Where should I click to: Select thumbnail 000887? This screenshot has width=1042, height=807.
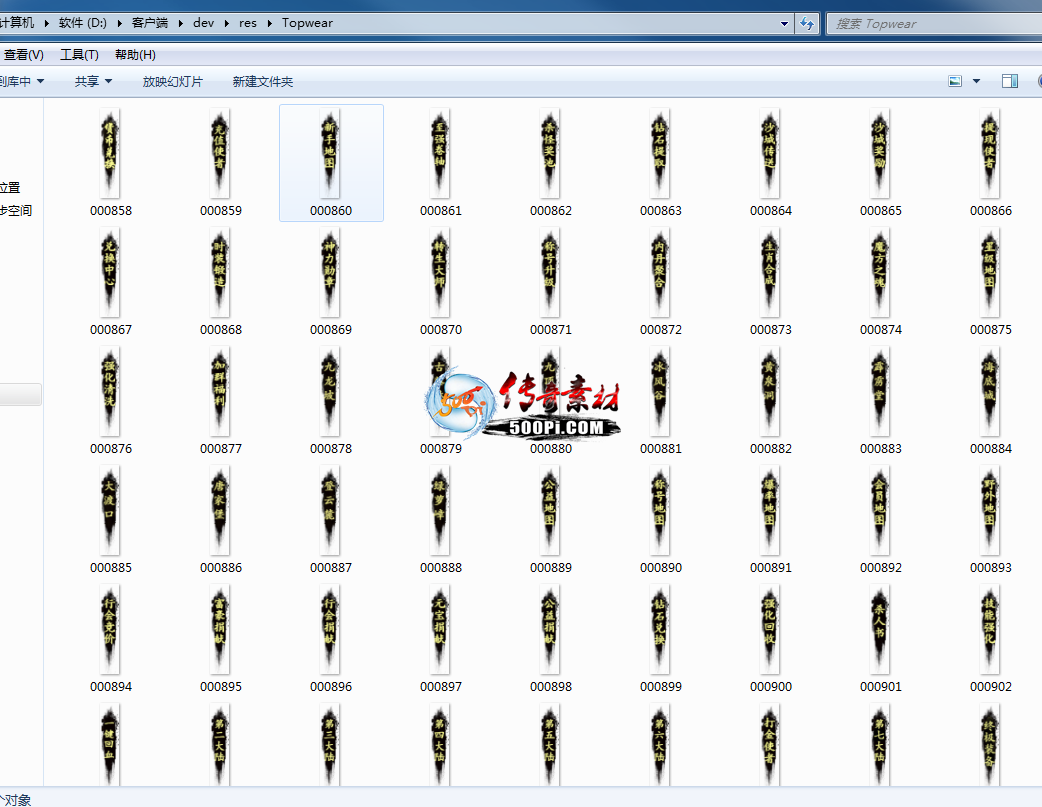330,511
